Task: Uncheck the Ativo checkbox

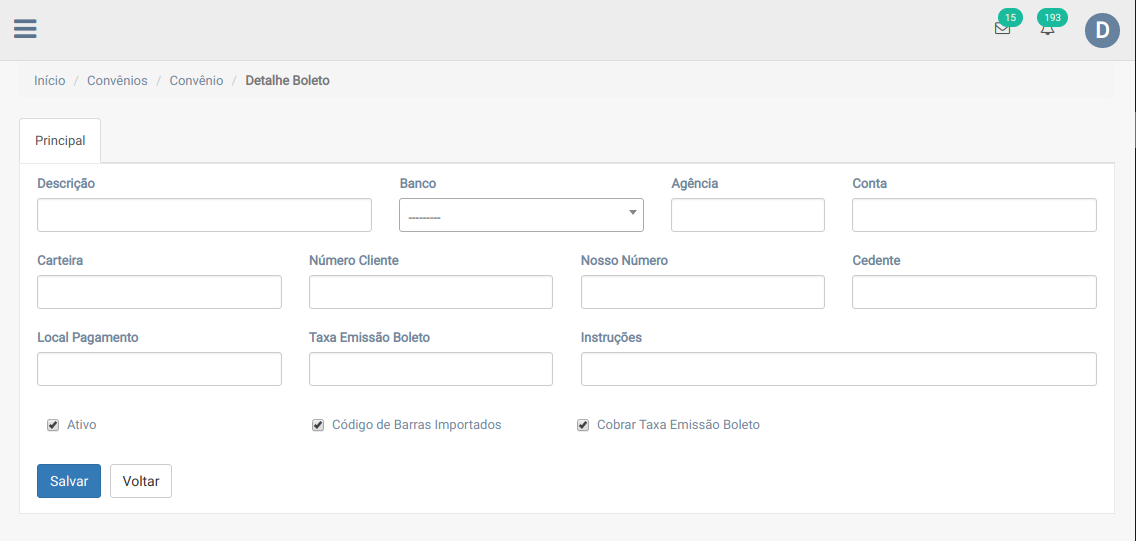Action: (53, 425)
